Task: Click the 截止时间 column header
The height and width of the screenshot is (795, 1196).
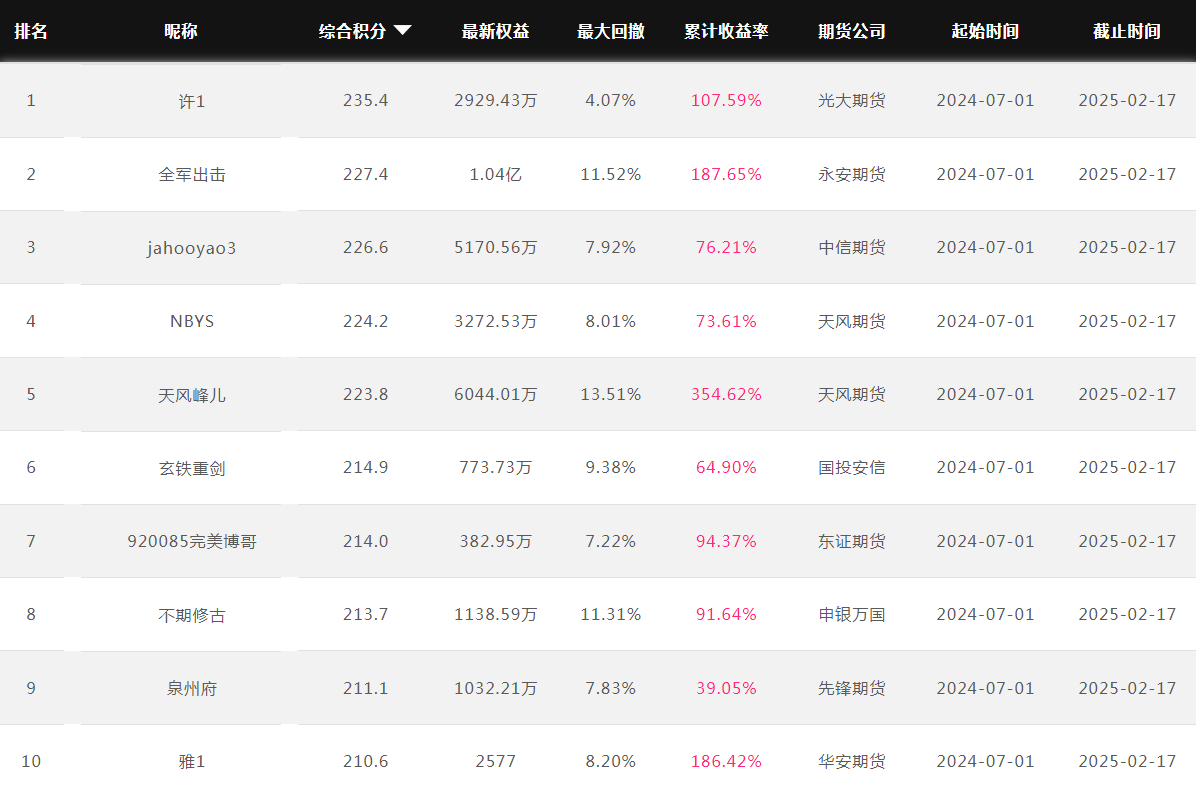Action: click(1127, 31)
